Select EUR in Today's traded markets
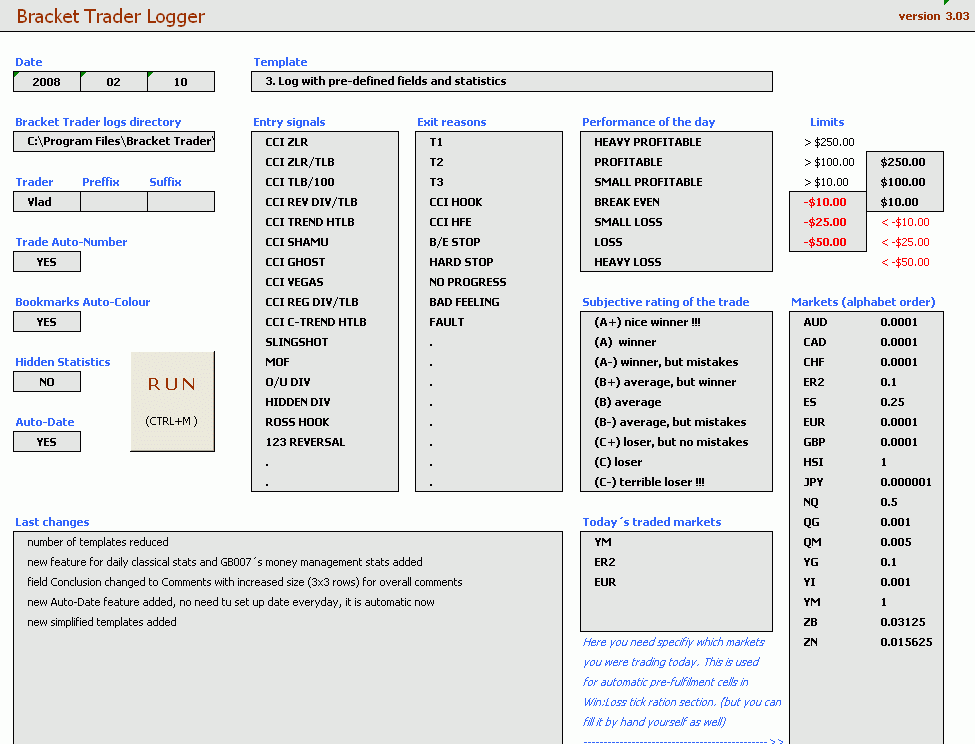 (x=677, y=582)
